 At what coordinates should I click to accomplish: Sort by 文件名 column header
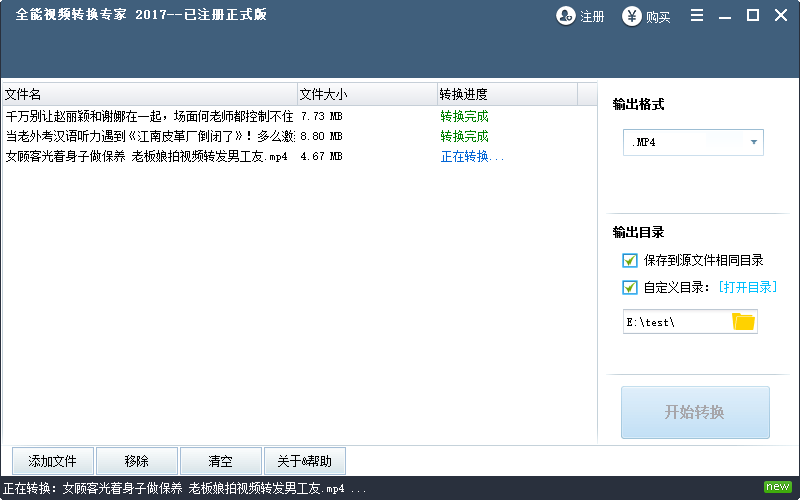(x=150, y=94)
